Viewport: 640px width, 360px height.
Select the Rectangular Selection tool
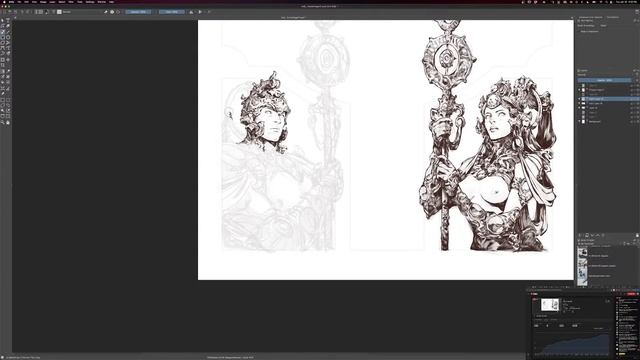coord(3,99)
